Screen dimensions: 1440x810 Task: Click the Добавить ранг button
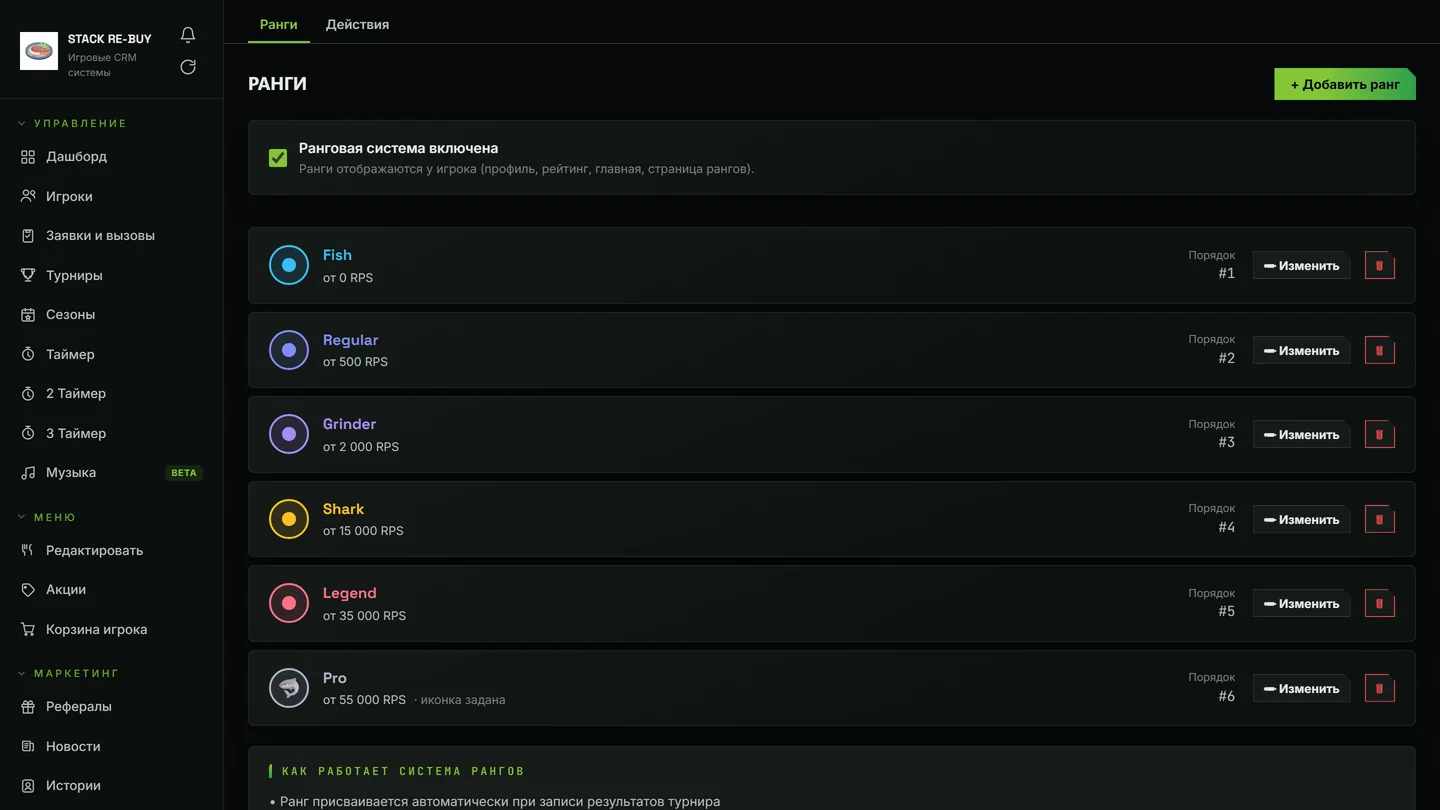pos(1345,84)
